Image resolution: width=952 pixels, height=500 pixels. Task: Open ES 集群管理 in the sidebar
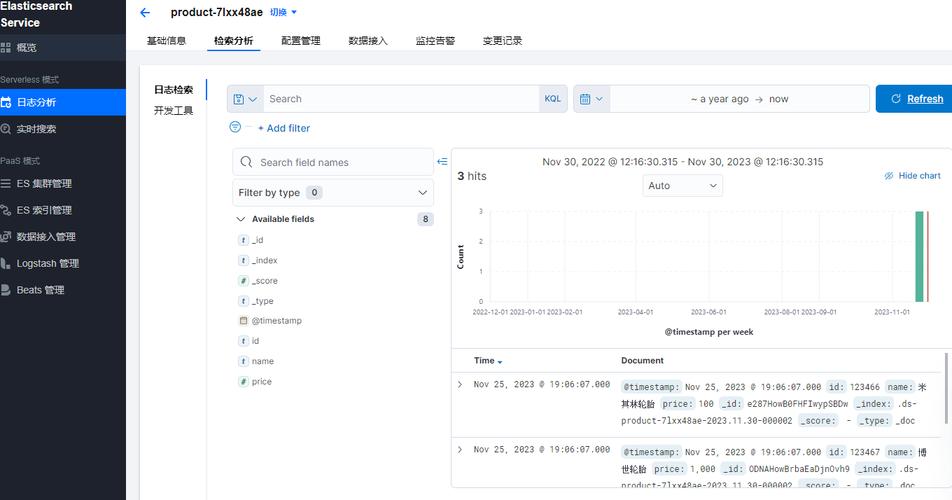point(63,183)
